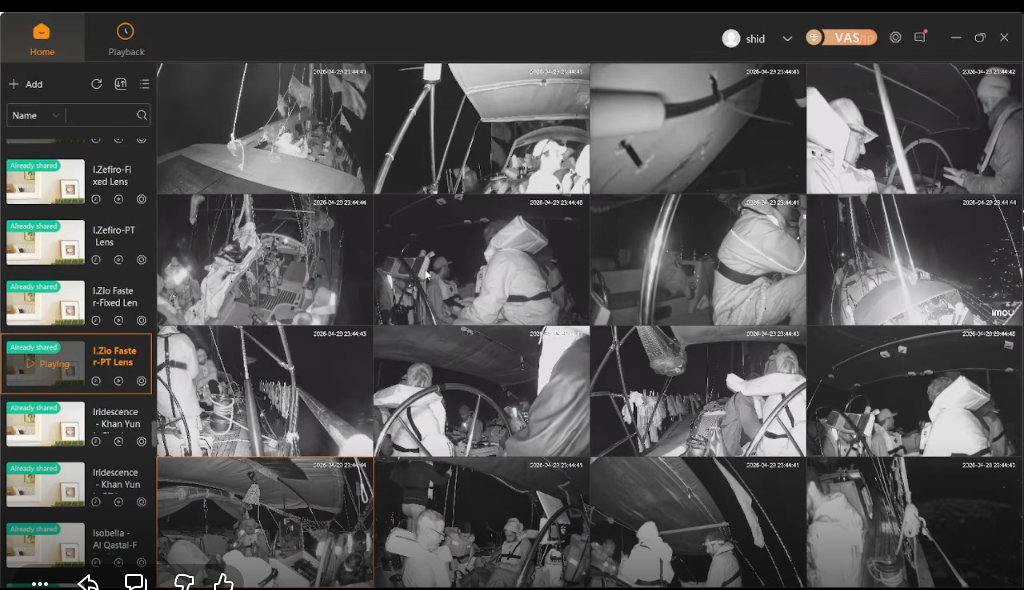Open settings for I.Zefiro-PT Lens
Screen dimensions: 1024x590
pyautogui.click(x=141, y=260)
